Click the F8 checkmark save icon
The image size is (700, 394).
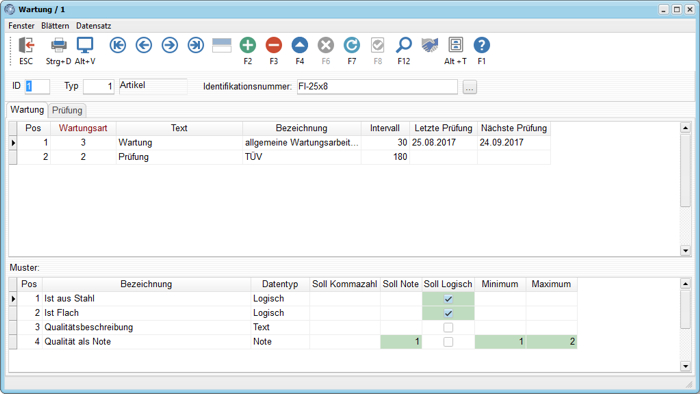378,45
